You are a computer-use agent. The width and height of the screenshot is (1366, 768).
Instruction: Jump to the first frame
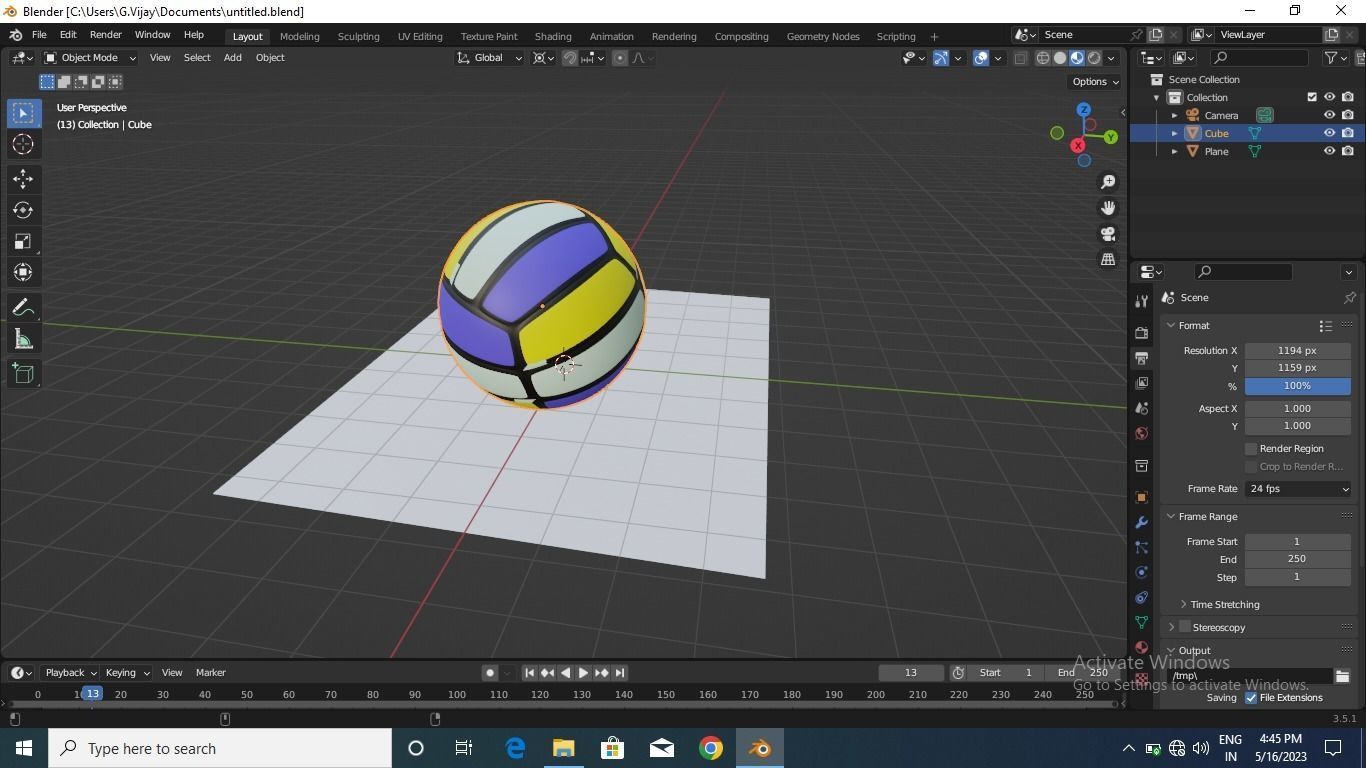click(x=530, y=673)
